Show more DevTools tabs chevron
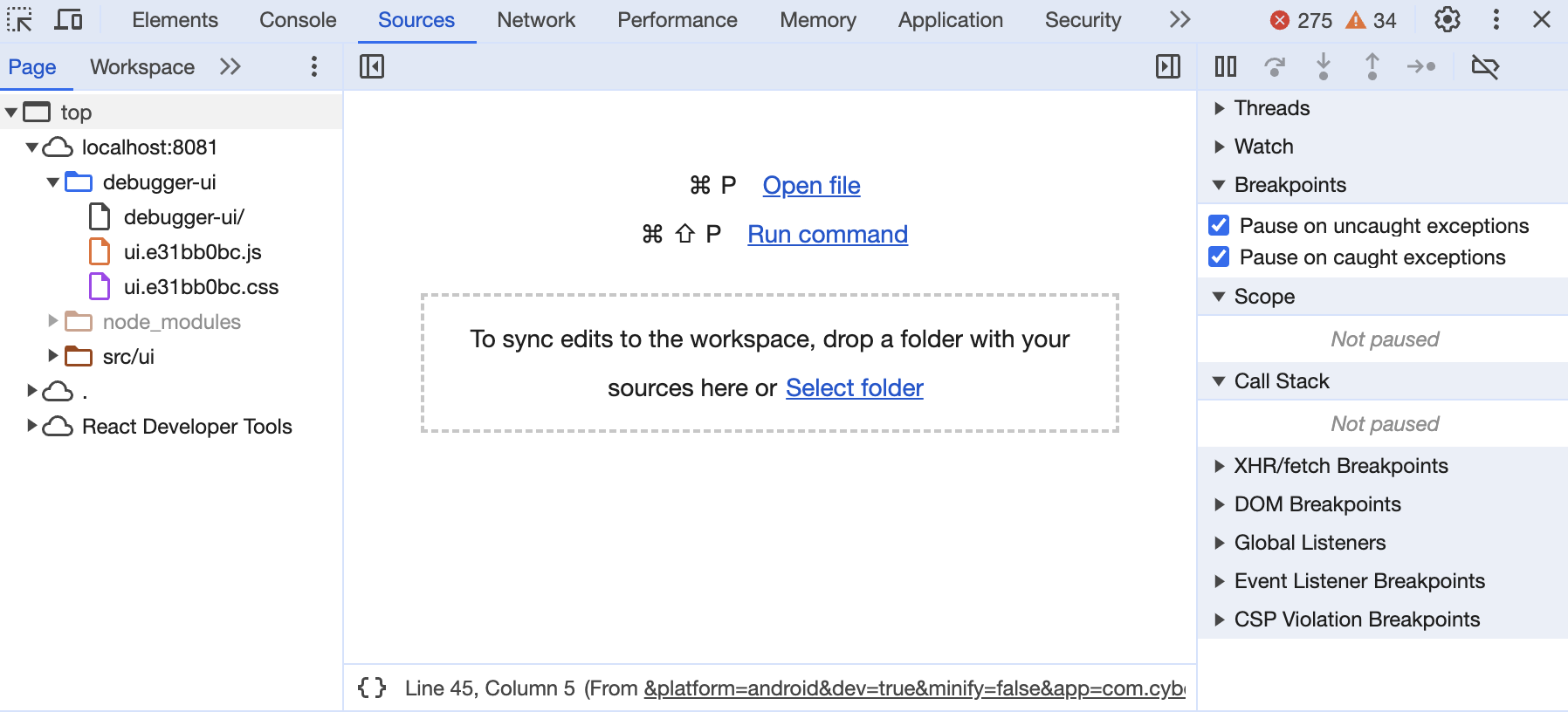 click(x=1180, y=19)
